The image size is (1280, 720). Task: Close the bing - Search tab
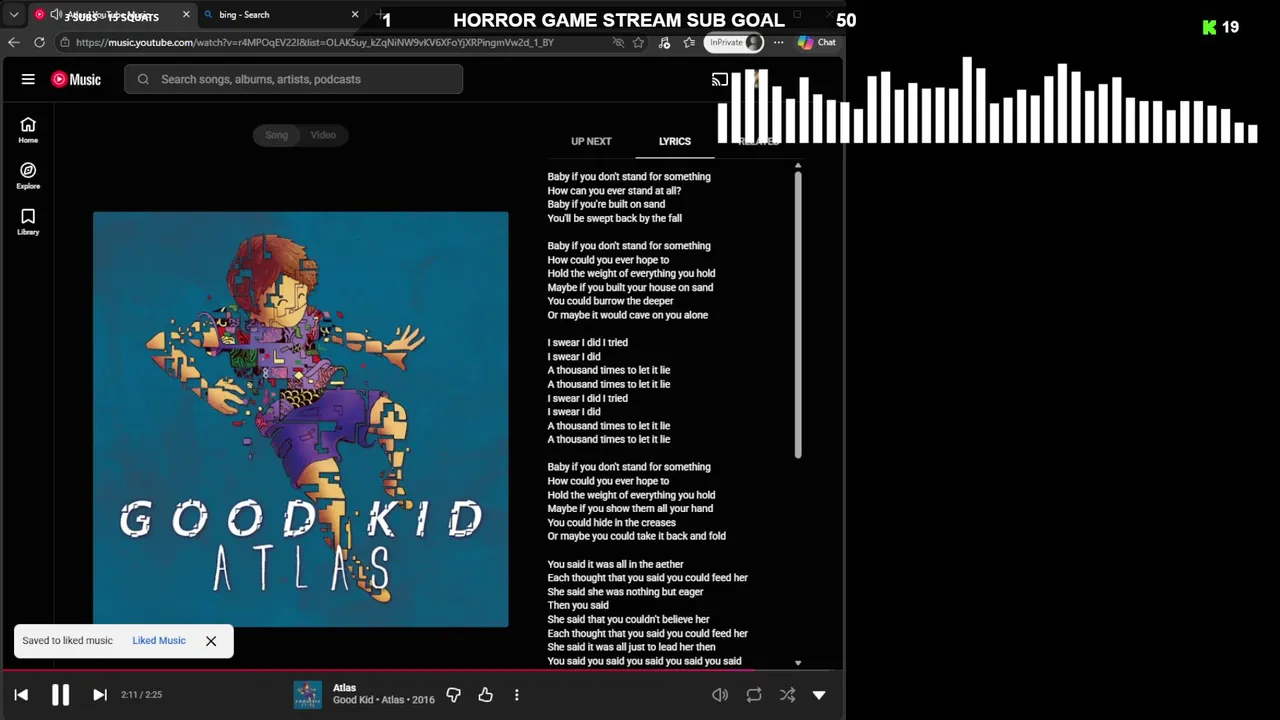[x=355, y=15]
